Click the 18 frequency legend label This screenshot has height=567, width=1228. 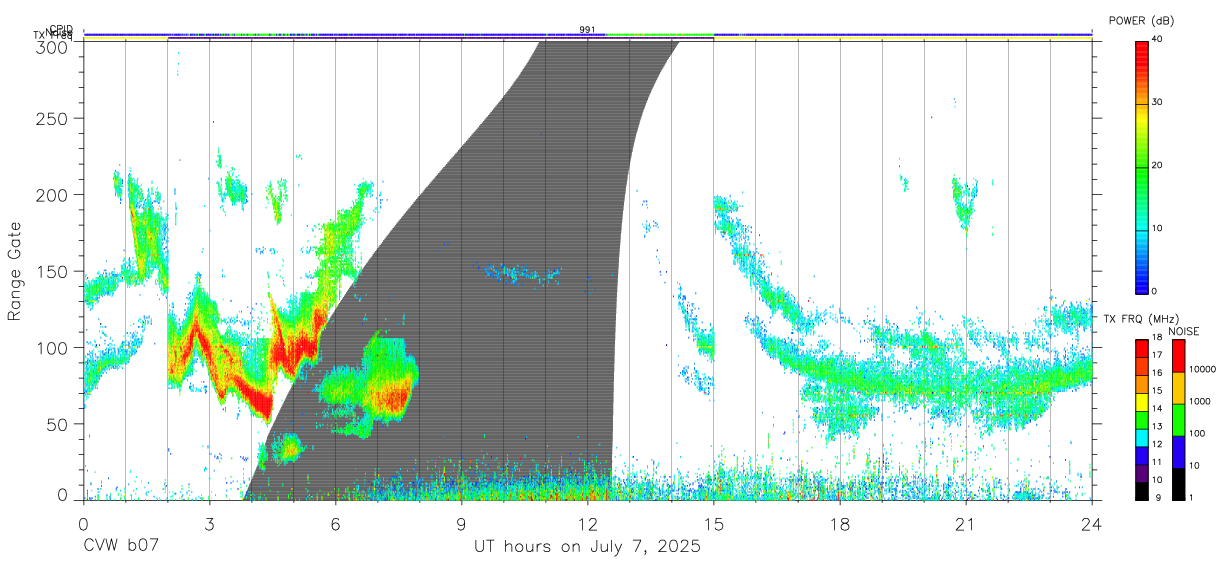pos(1157,338)
